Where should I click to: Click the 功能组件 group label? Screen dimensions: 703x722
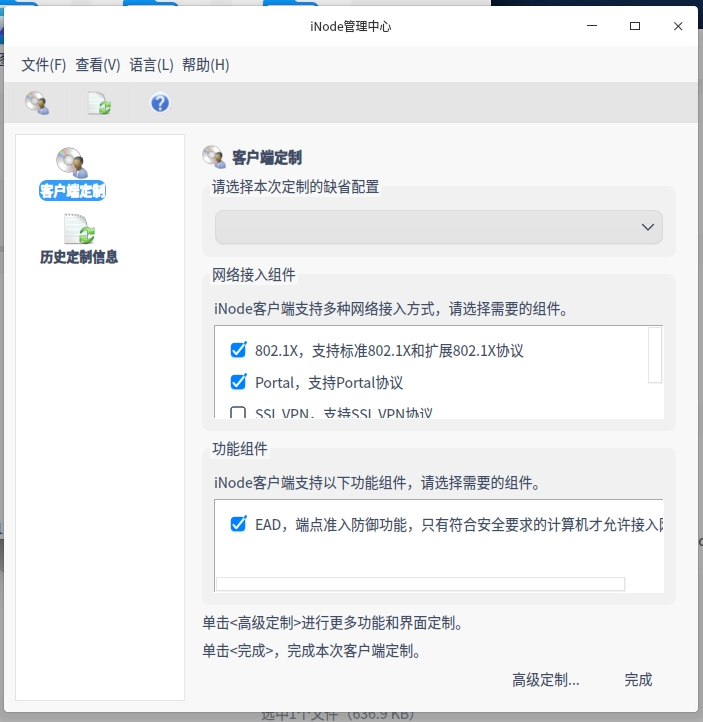click(240, 448)
